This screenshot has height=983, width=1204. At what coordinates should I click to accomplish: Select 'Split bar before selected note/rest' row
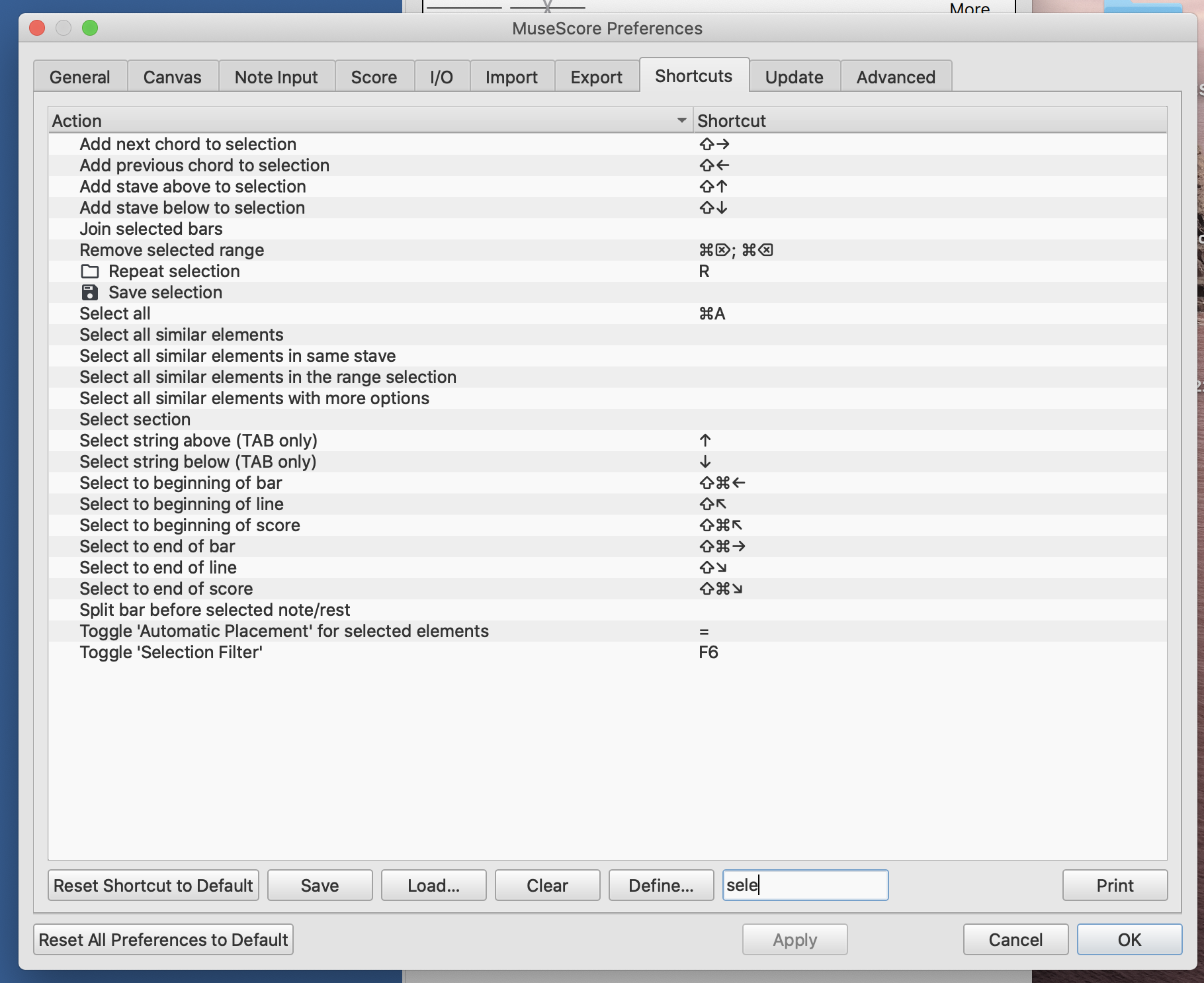607,610
